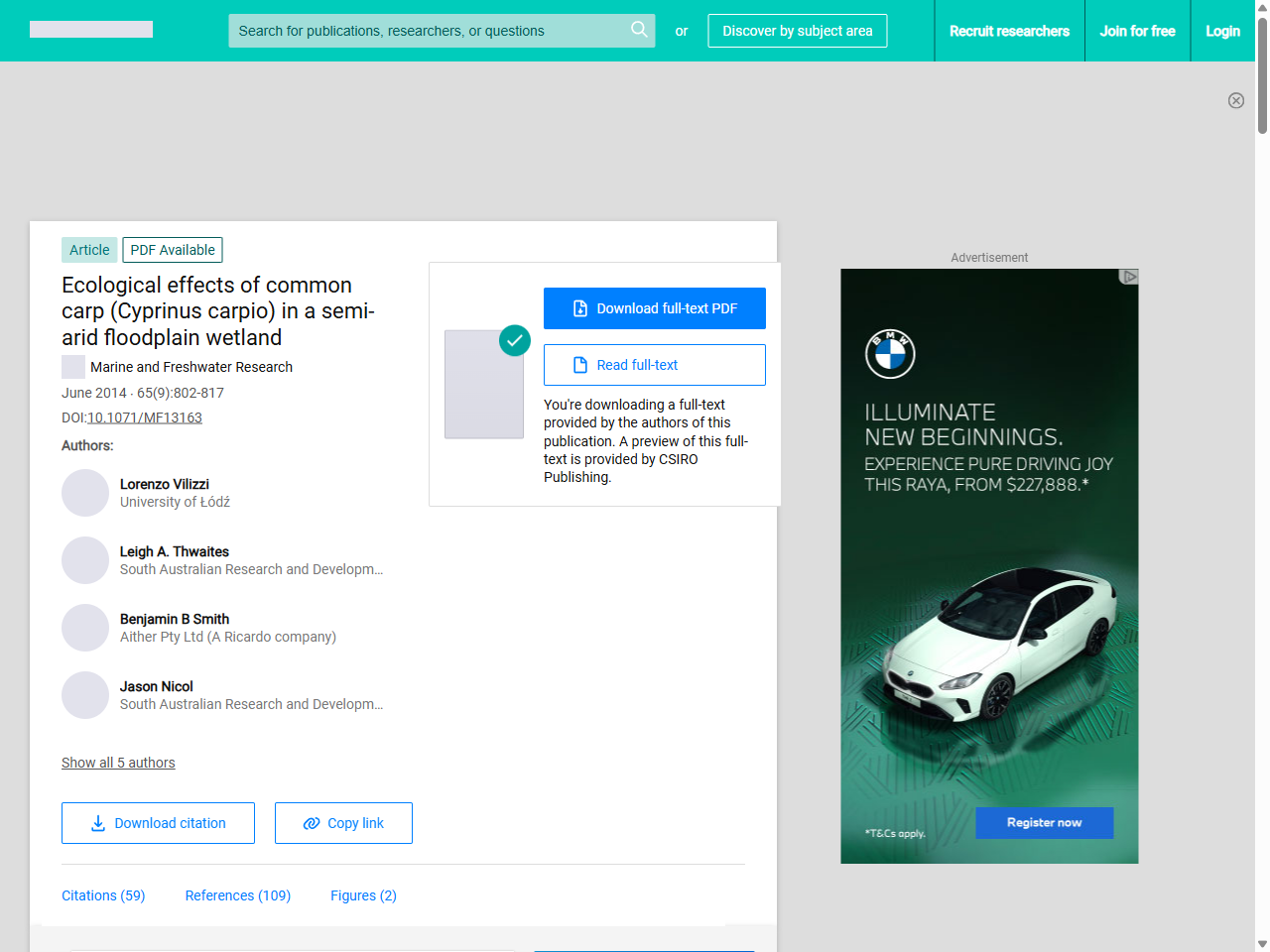Click Leigh A. Thwaites' profile avatar
This screenshot has width=1270, height=952.
85,560
